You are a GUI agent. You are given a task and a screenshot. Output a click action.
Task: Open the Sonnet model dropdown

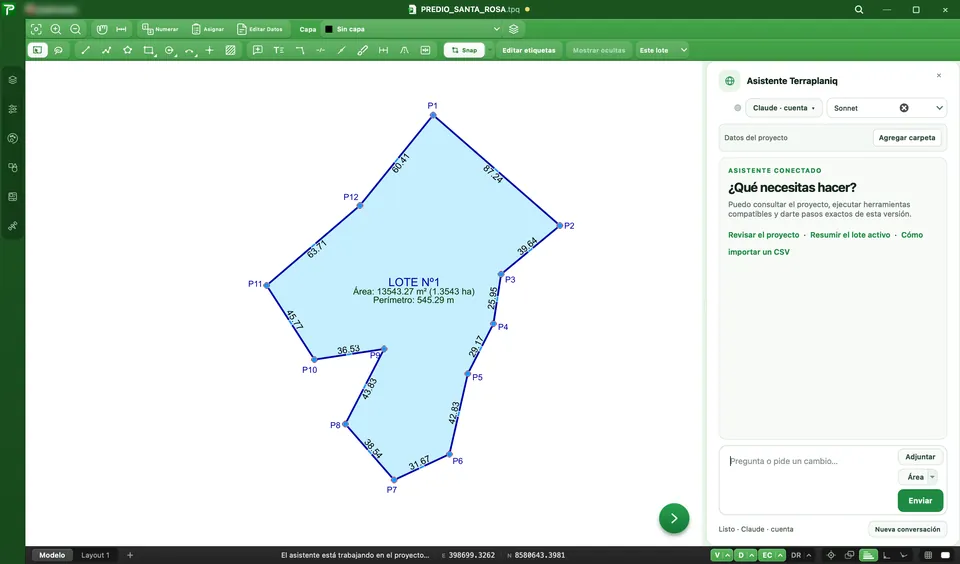887,108
